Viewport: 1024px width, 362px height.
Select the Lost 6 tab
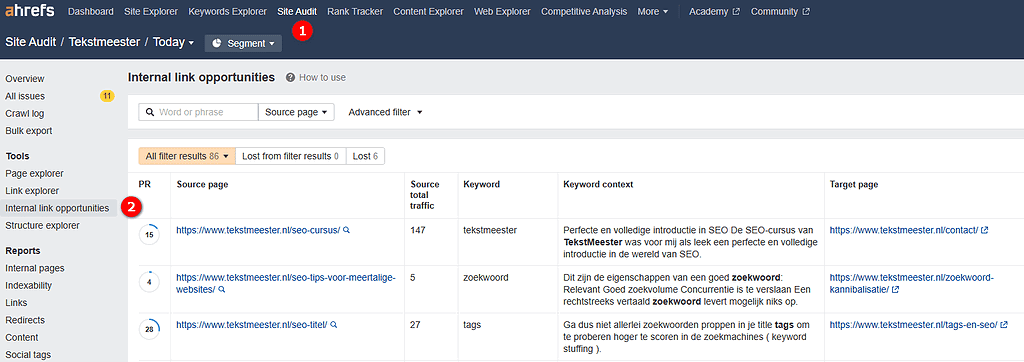tap(366, 156)
